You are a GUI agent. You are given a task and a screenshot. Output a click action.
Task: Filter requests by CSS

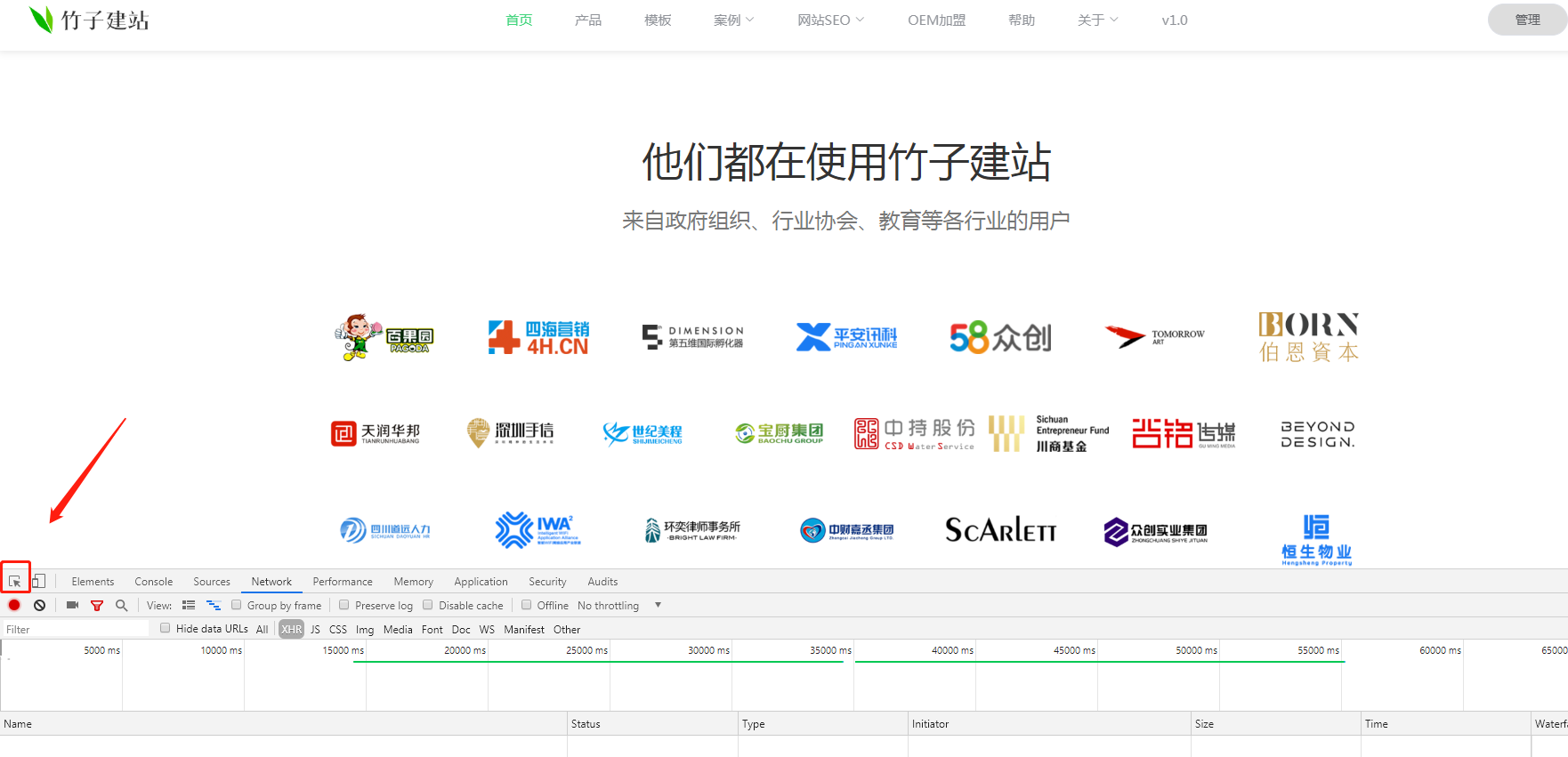338,629
